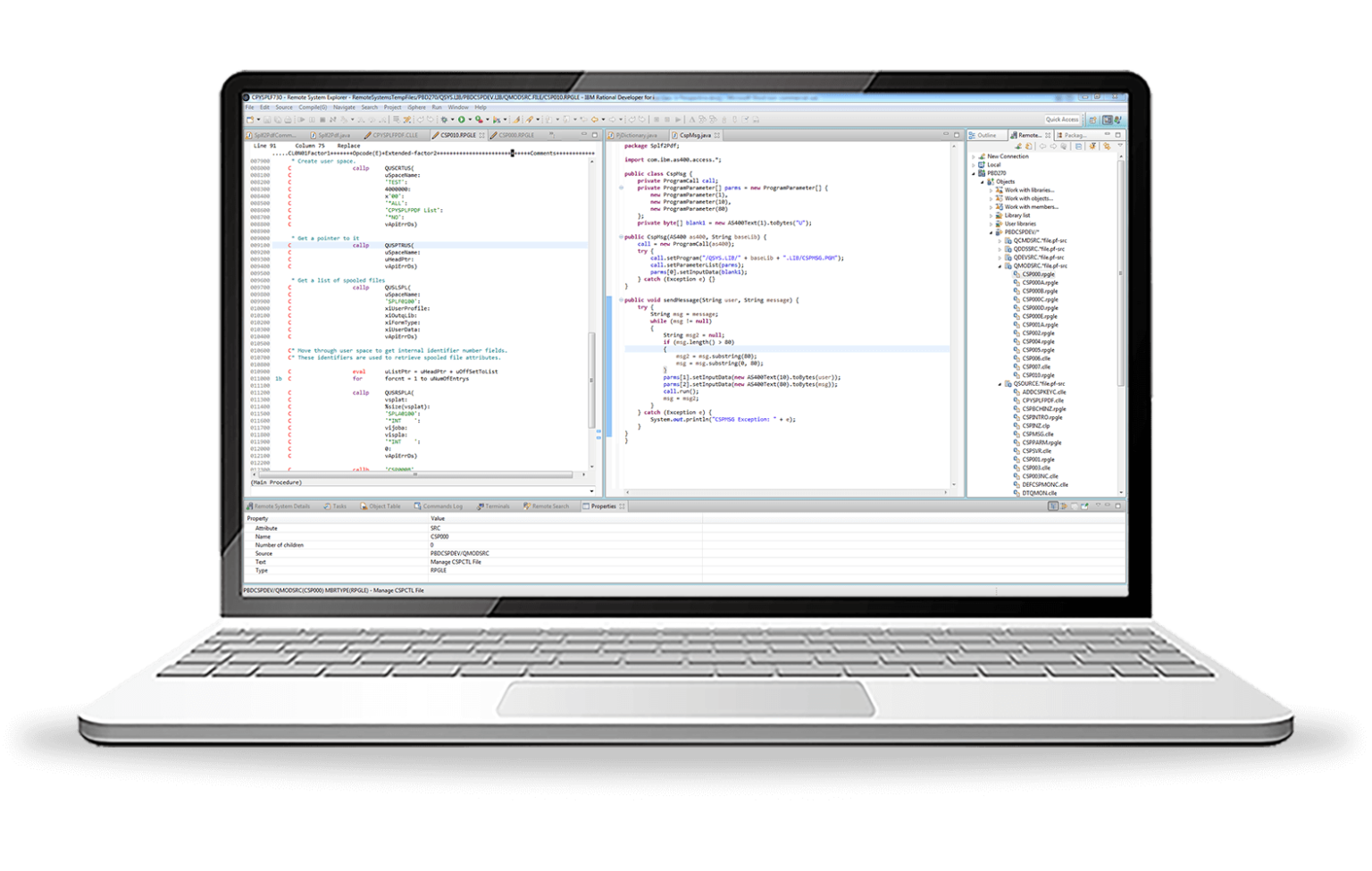Collapse all nodes using the Remote Systems collapse icon

(1063, 145)
